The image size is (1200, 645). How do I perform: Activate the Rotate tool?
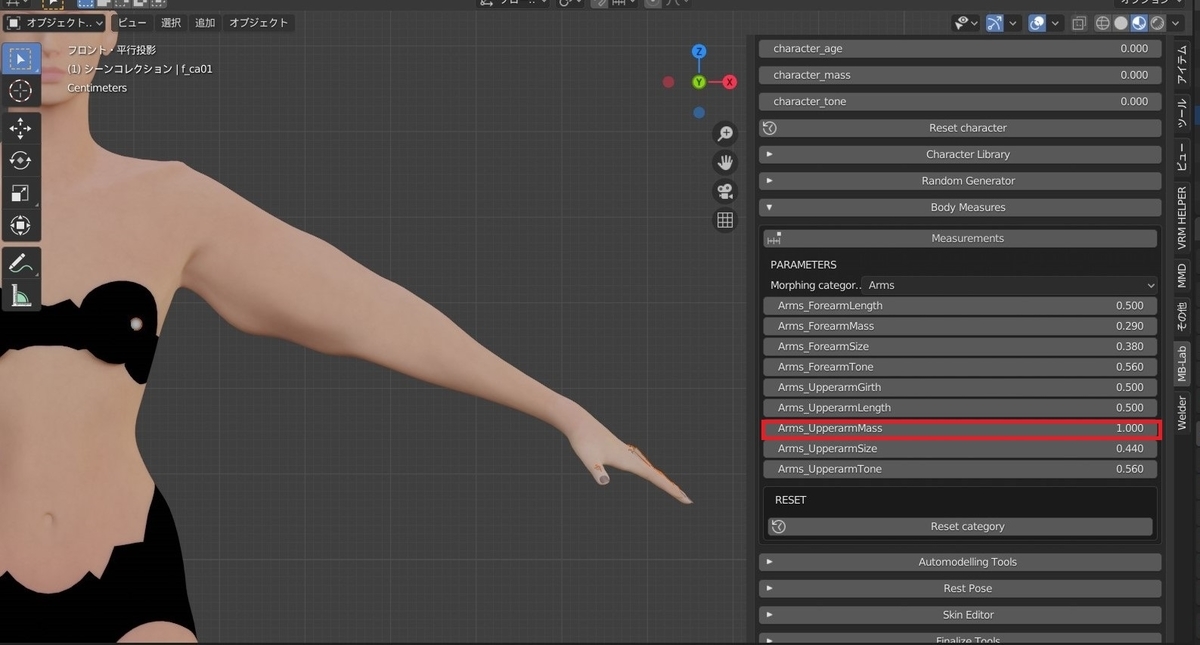pyautogui.click(x=20, y=161)
